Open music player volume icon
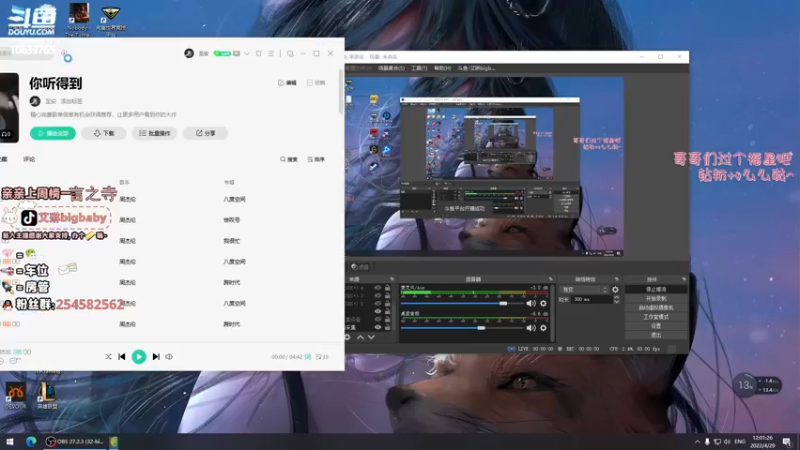Screen dimensions: 800x450 coord(169,357)
